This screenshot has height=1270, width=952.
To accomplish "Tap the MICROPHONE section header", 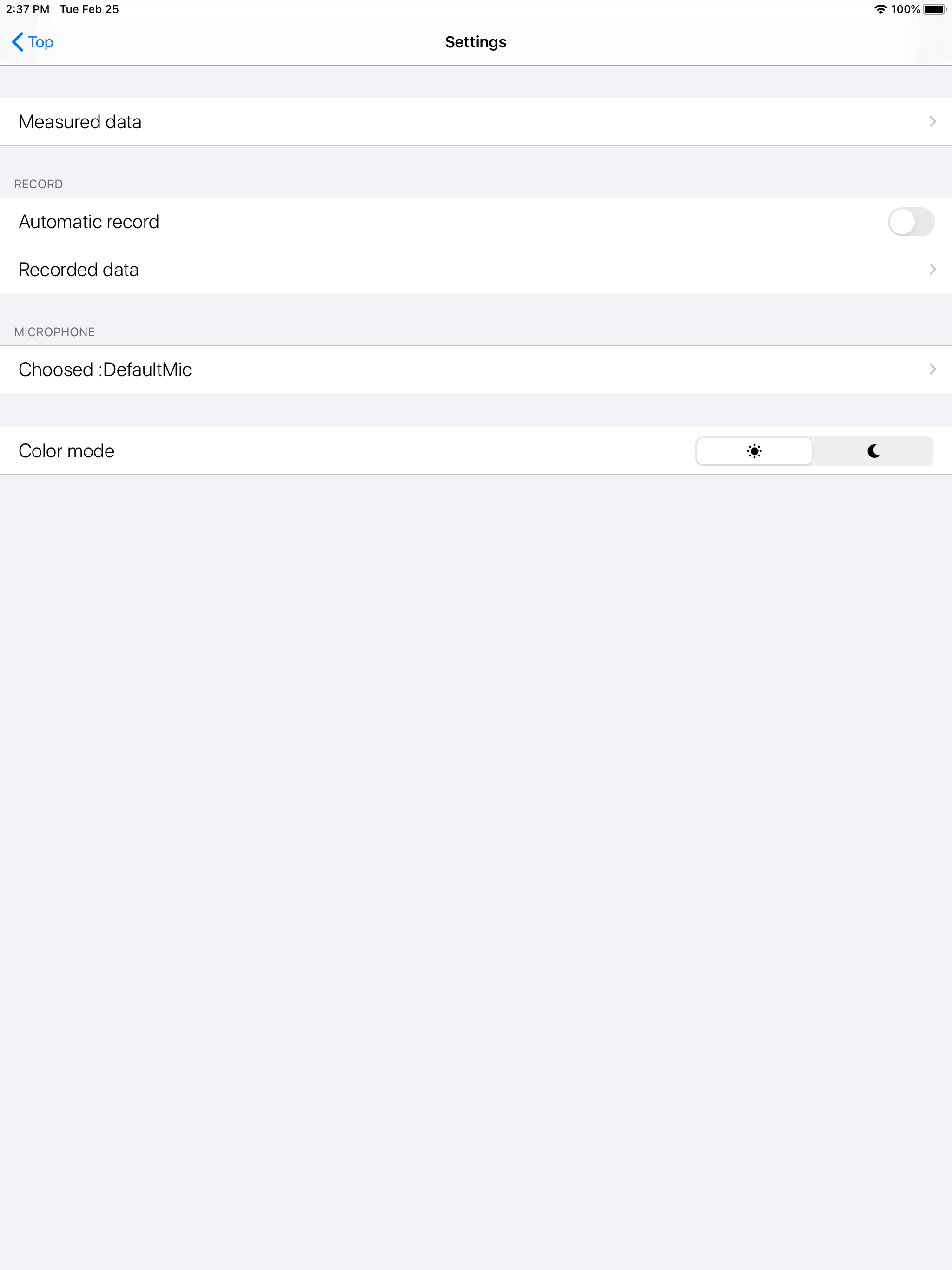I will [54, 332].
